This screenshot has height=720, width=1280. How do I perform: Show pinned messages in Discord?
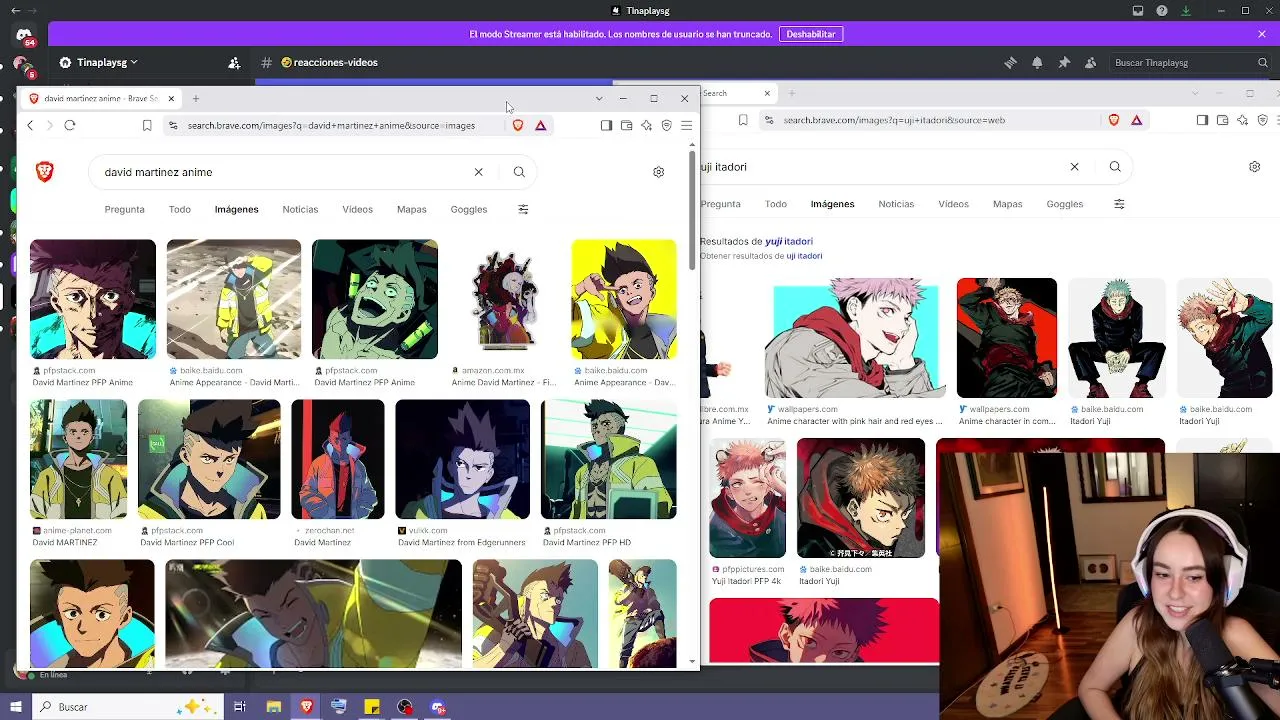tap(1064, 62)
